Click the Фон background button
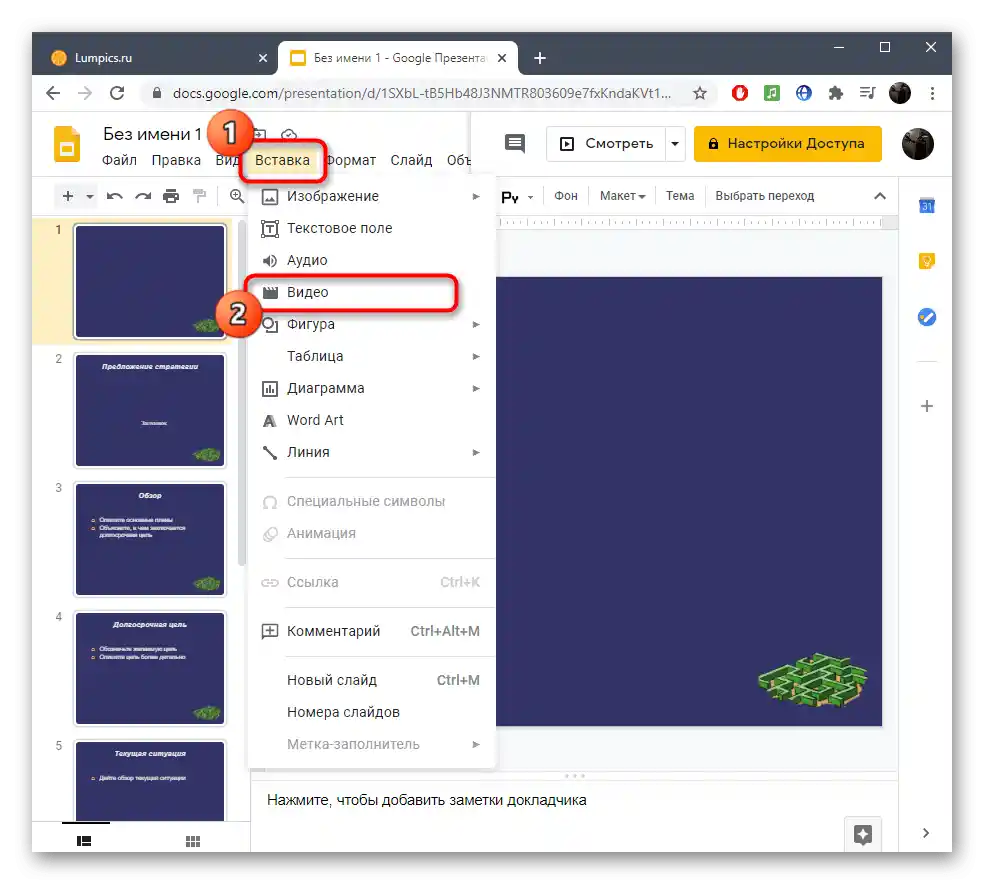 (x=565, y=196)
